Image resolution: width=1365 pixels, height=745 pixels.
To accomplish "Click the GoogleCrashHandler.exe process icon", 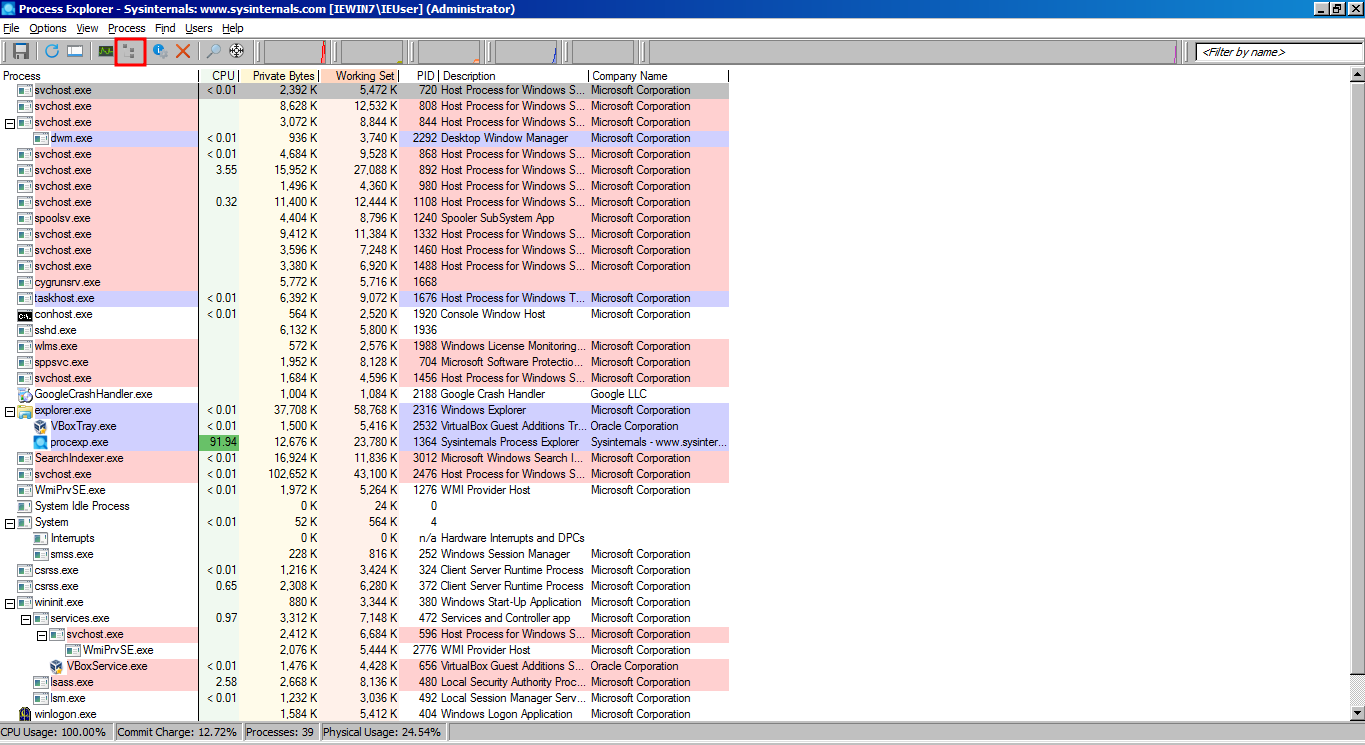I will tap(25, 394).
